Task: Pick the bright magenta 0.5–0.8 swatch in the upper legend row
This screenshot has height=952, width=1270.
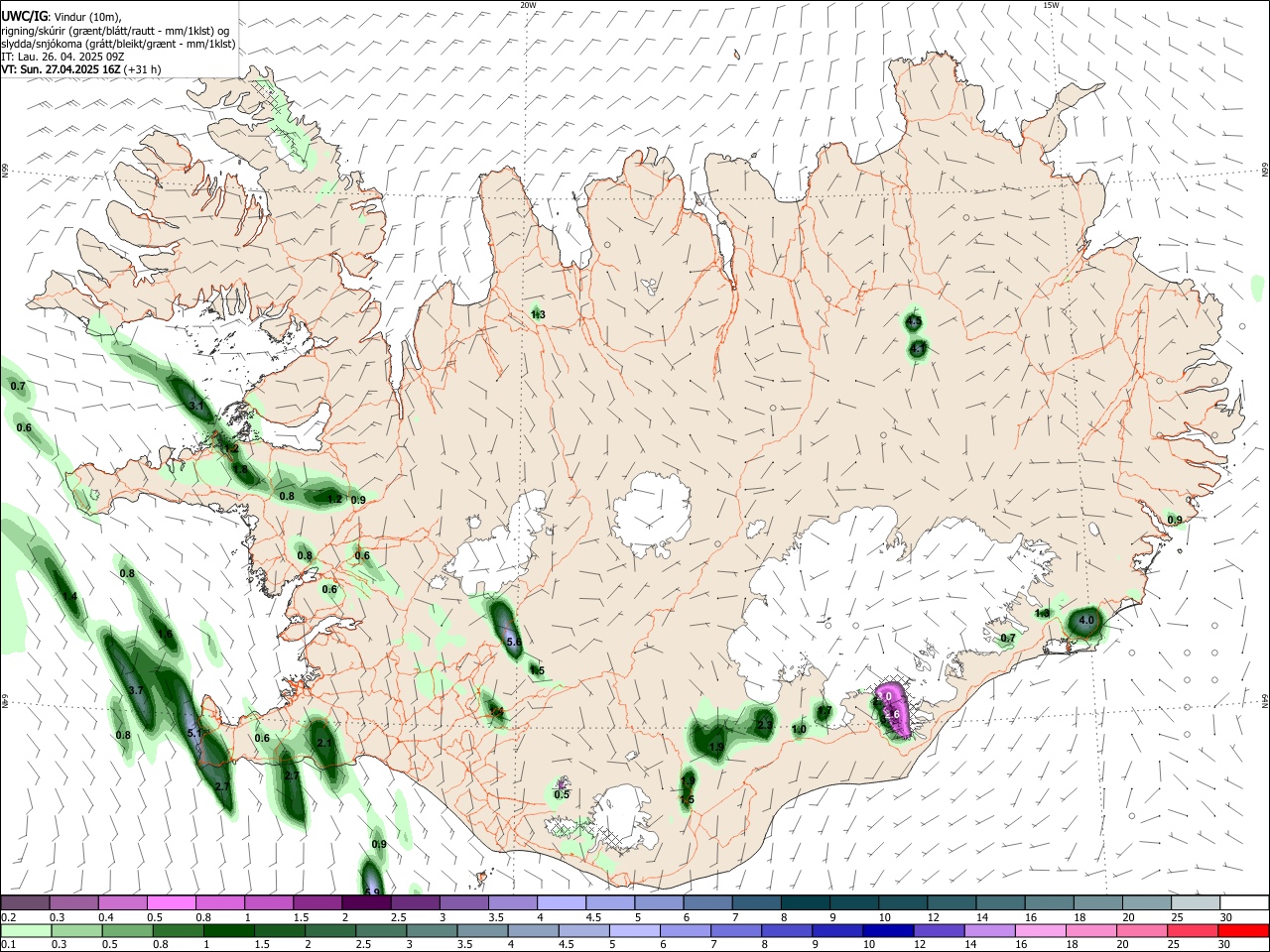Action: [x=172, y=903]
